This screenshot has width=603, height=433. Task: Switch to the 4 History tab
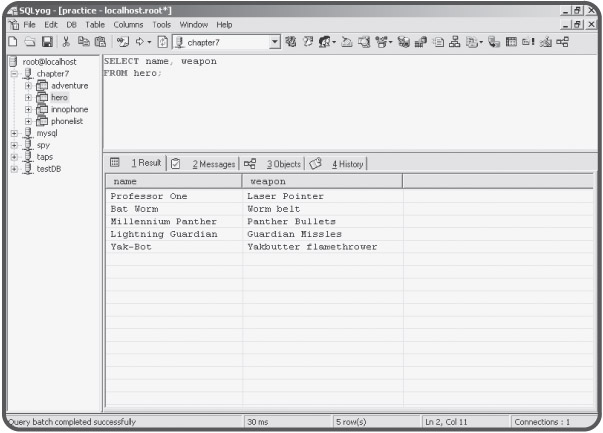(x=348, y=164)
